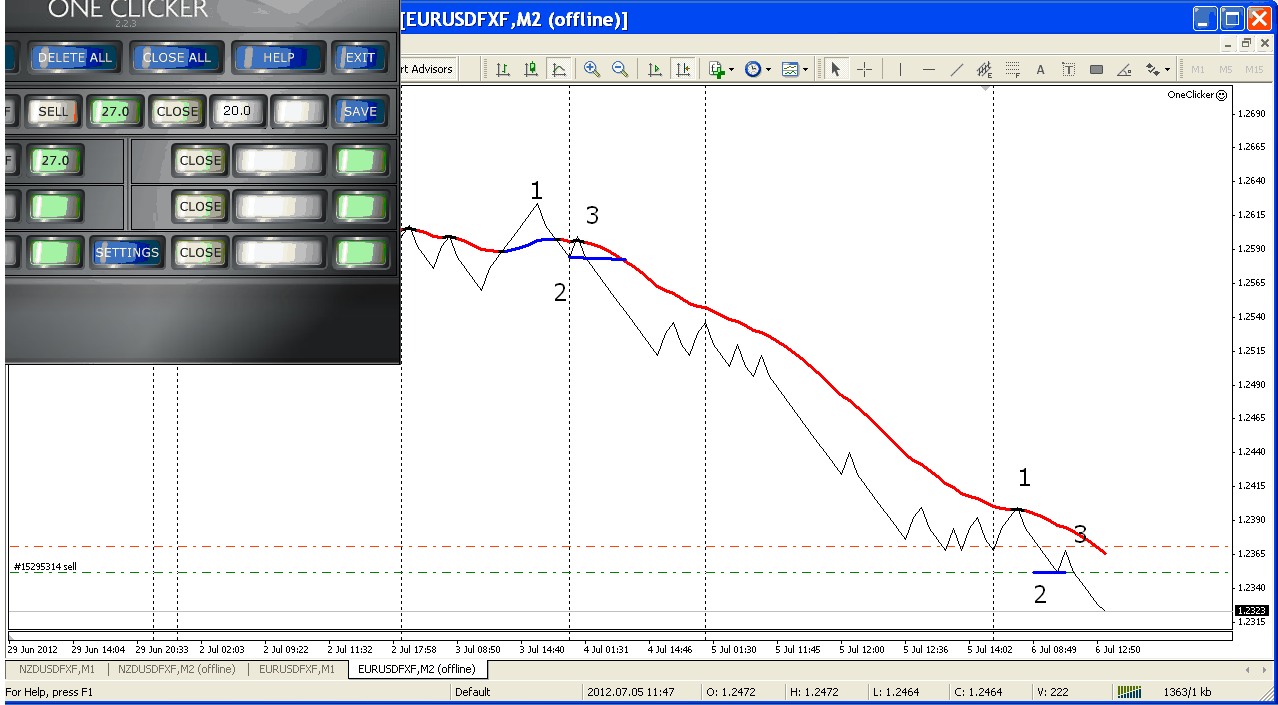Select the trendline drawing tool
Screen dimensions: 1278x705
coord(956,69)
